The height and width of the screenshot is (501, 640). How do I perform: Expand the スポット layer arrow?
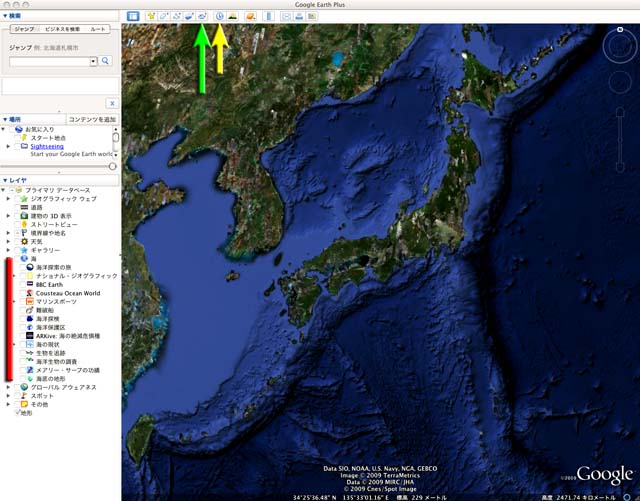[8, 396]
